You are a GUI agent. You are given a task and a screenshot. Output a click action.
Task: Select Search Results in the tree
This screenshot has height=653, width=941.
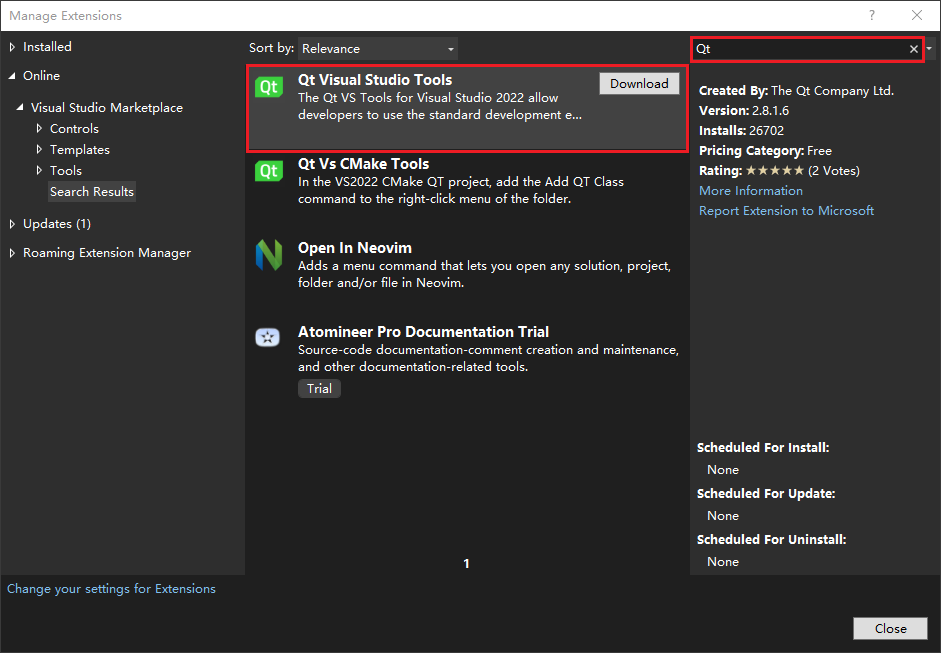click(92, 191)
